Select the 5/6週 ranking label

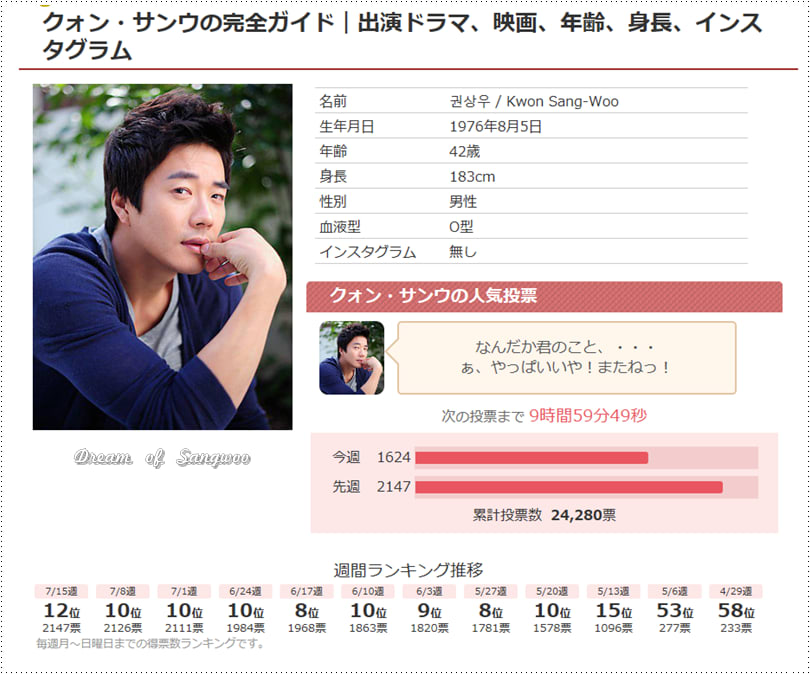pyautogui.click(x=675, y=591)
